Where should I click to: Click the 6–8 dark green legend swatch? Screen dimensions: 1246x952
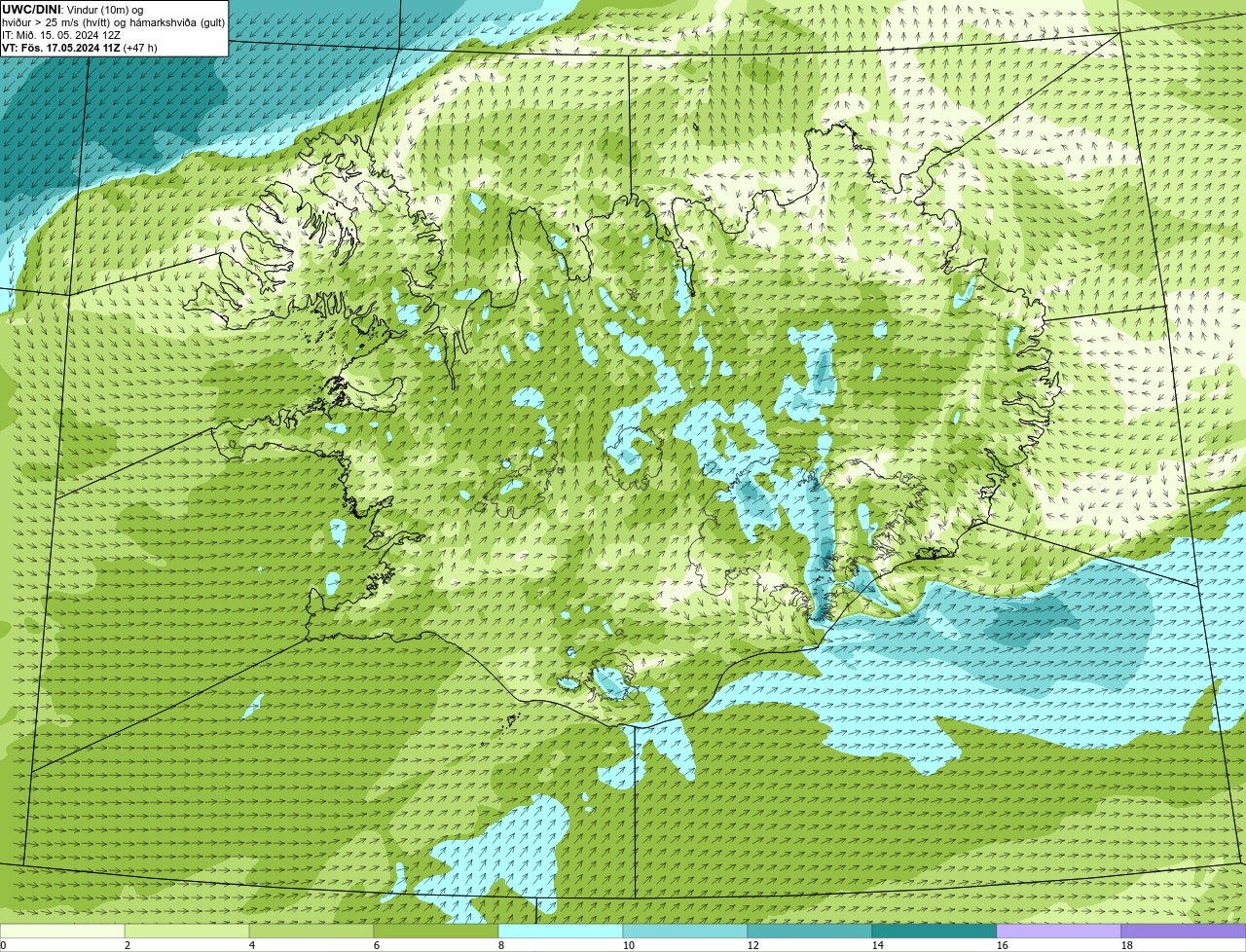point(436,931)
